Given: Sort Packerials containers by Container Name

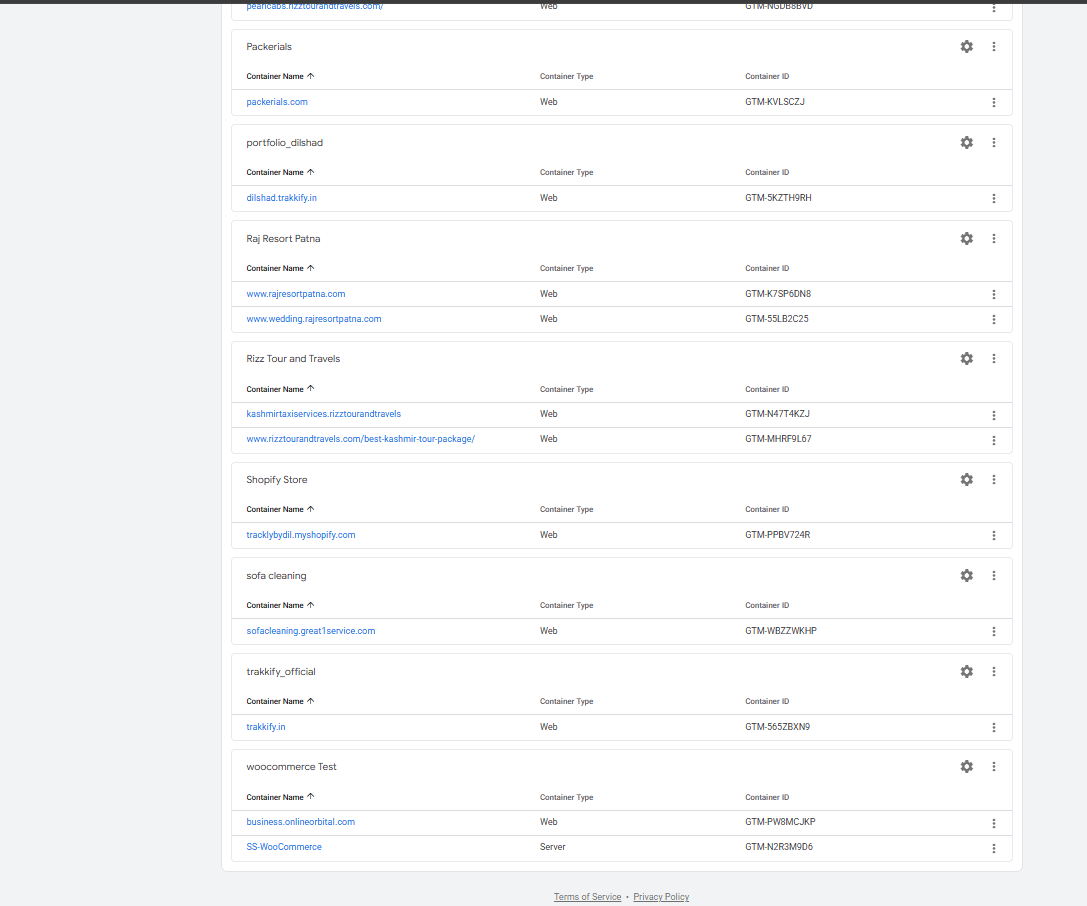Looking at the screenshot, I should 280,76.
